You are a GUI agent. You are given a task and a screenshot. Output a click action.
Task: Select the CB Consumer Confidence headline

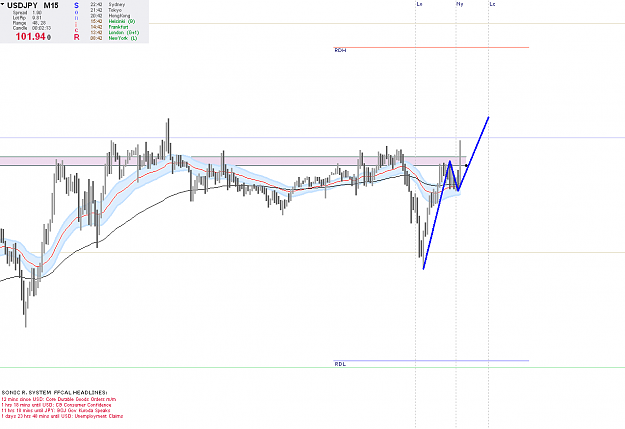(x=57, y=405)
